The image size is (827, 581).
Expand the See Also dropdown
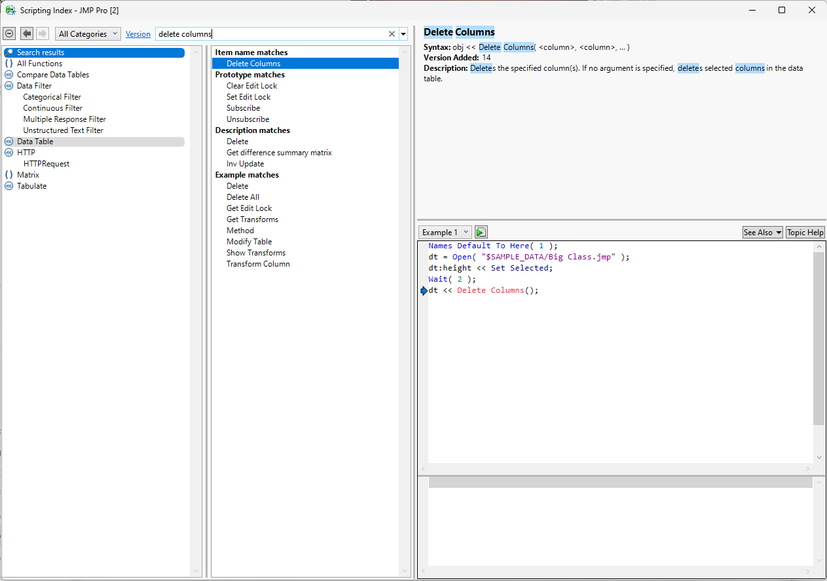coord(762,232)
